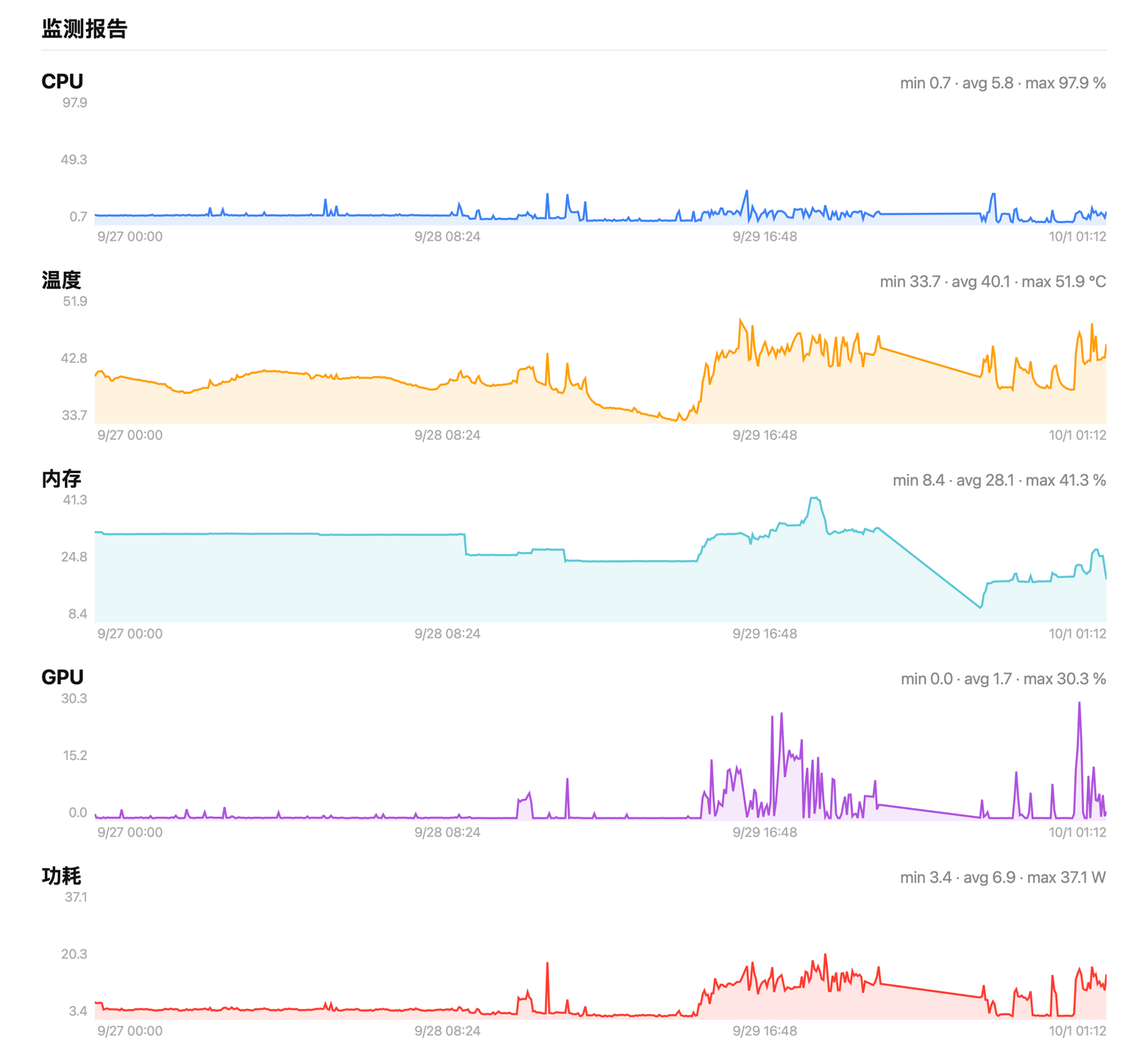The image size is (1148, 1053).
Task: Click memory stats 'min 8.4 · avg 28.1 · max 41.3 %'
Action: [999, 481]
